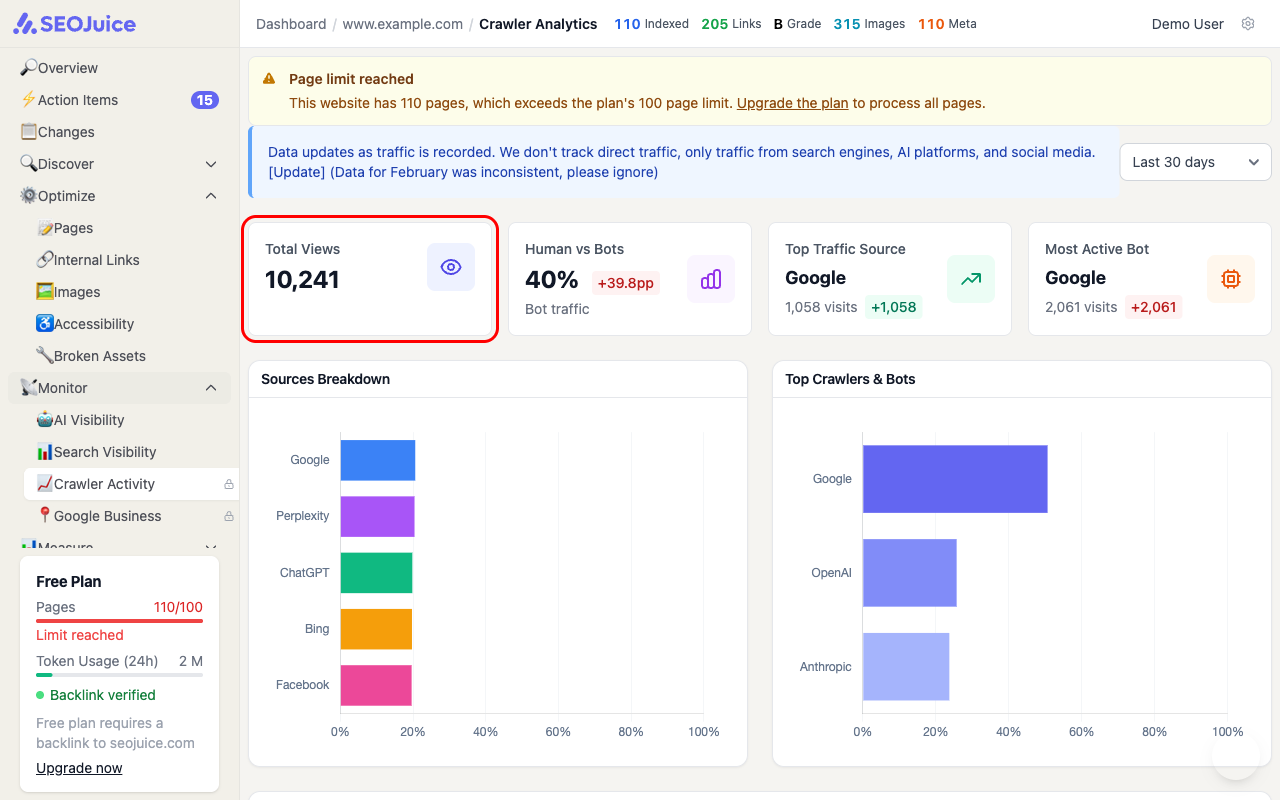
Task: Expand the Measure section chevron
Action: [211, 547]
